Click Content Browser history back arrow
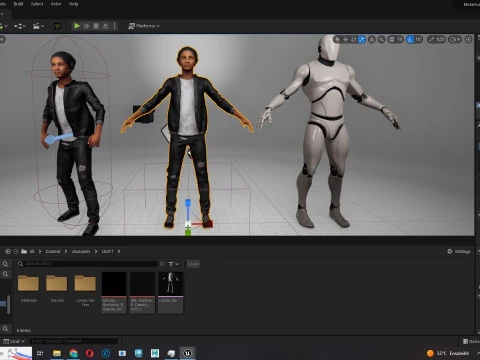 click(8, 251)
